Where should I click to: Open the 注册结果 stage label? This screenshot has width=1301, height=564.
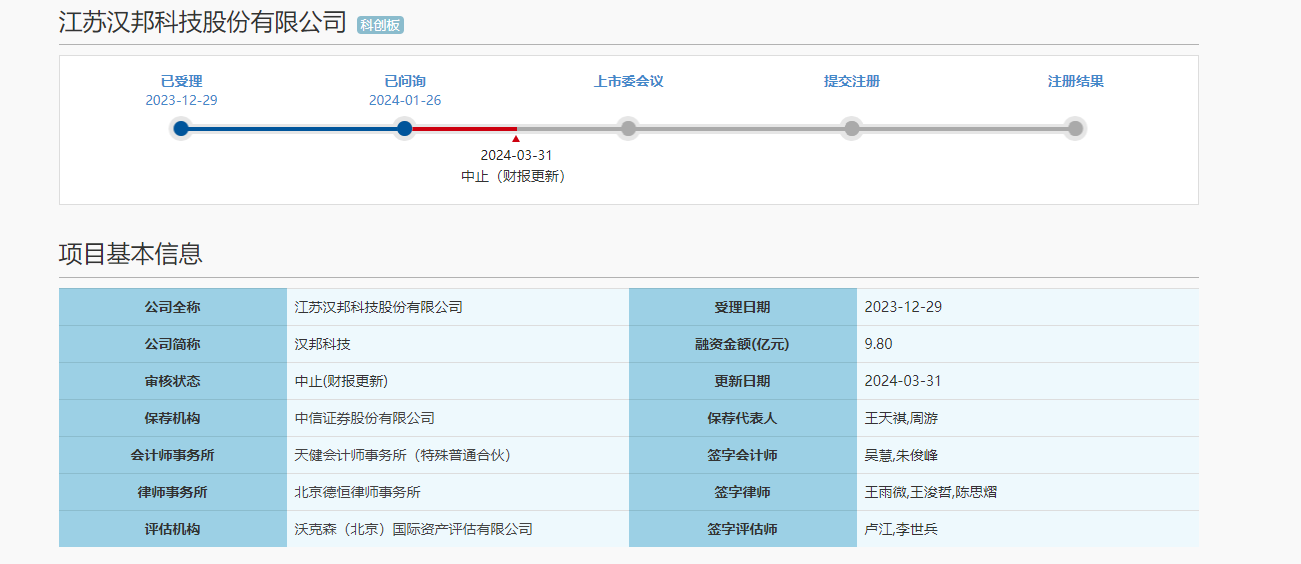1076,81
